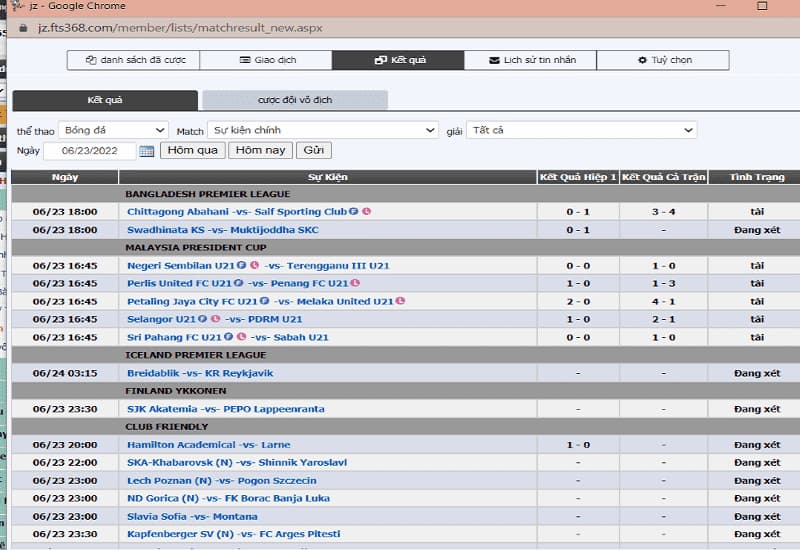Click the lock icon in address bar

click(23, 28)
